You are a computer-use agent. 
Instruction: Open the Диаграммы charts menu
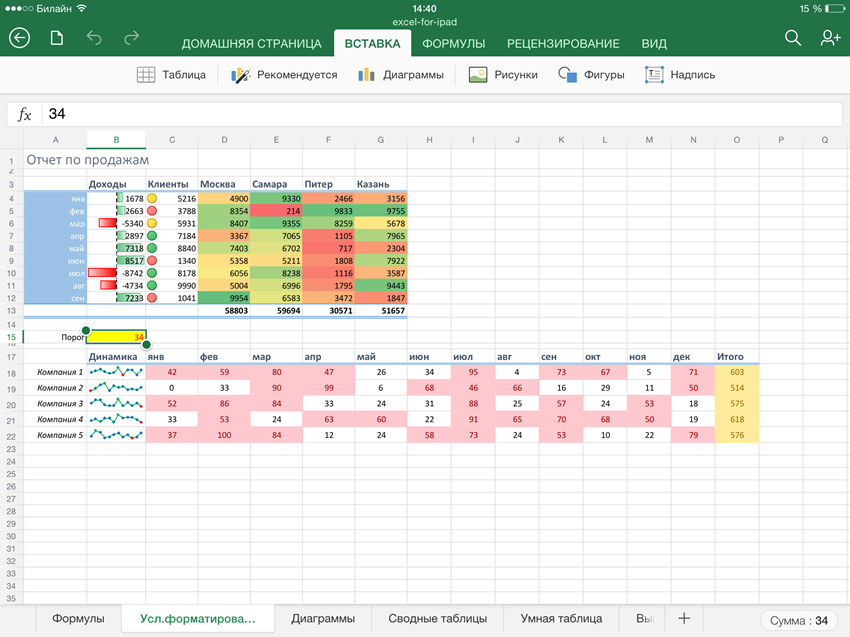click(x=401, y=75)
